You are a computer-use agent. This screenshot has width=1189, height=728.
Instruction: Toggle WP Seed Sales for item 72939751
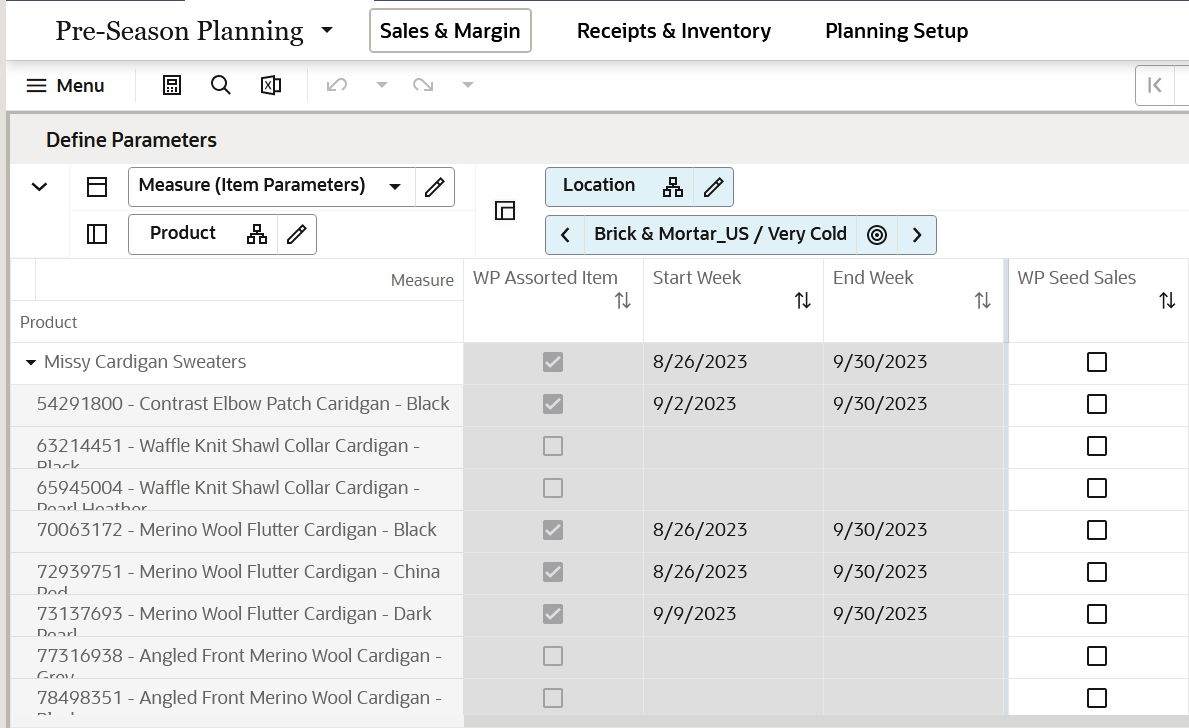coord(1096,572)
